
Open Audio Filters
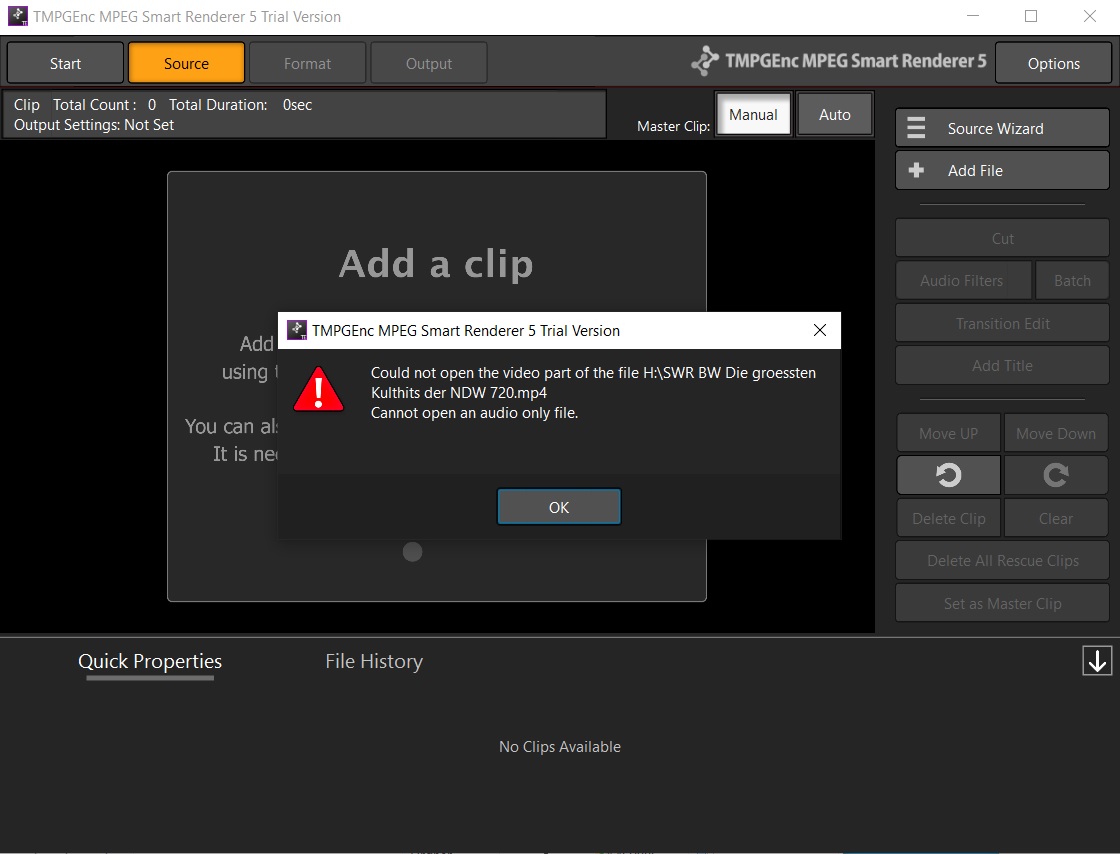click(962, 281)
